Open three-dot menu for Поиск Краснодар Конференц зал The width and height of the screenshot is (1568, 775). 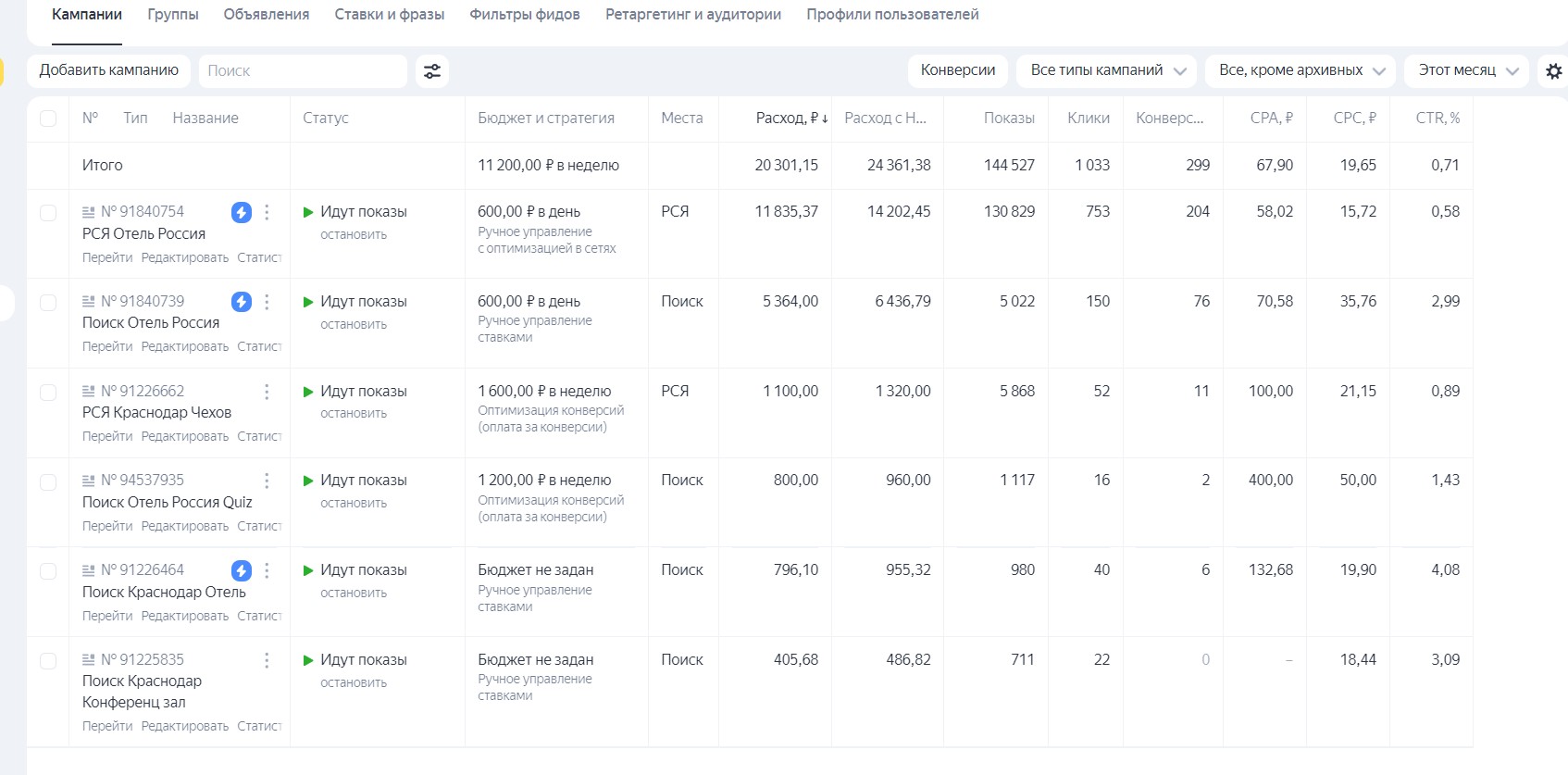(267, 660)
